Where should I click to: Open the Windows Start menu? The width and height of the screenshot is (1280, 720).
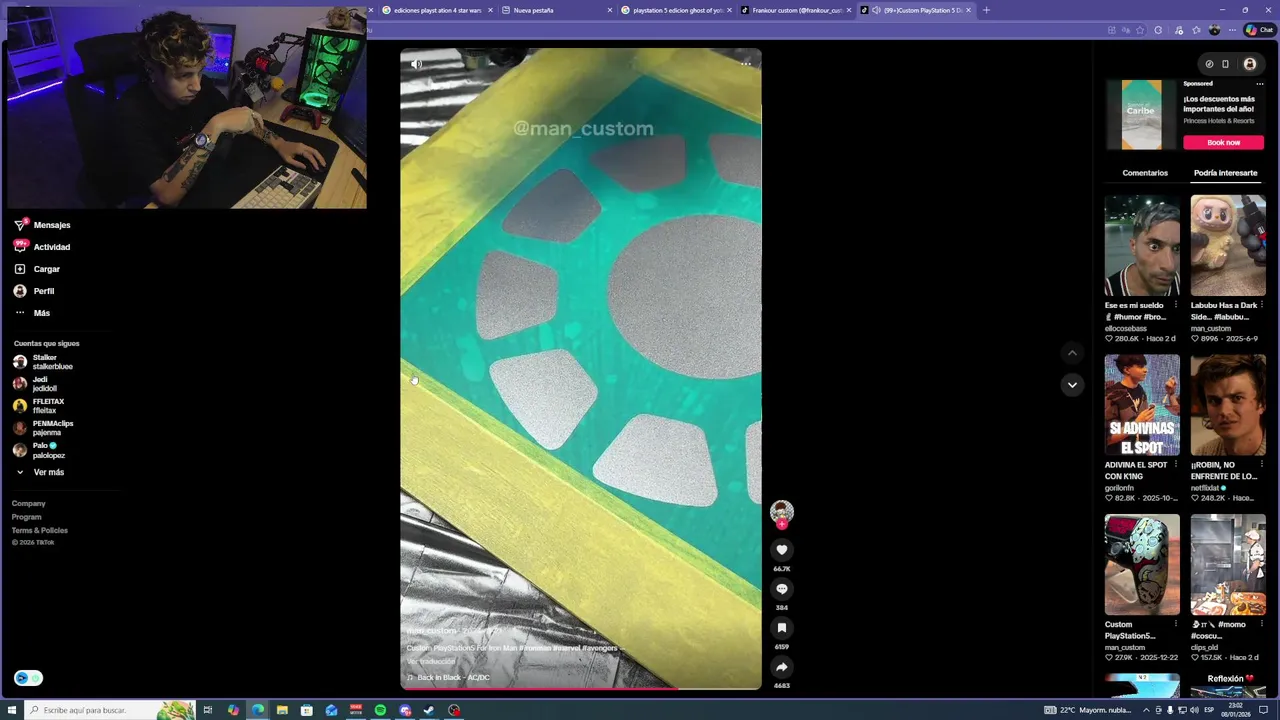point(12,710)
